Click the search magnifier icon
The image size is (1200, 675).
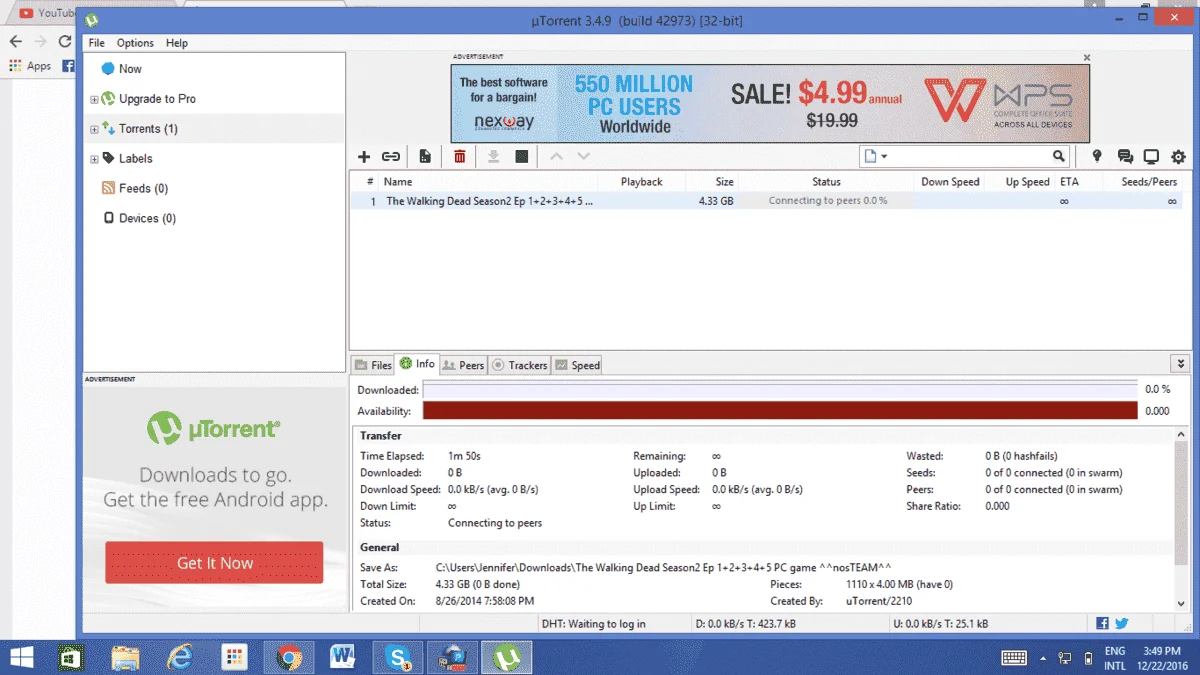pyautogui.click(x=1059, y=156)
